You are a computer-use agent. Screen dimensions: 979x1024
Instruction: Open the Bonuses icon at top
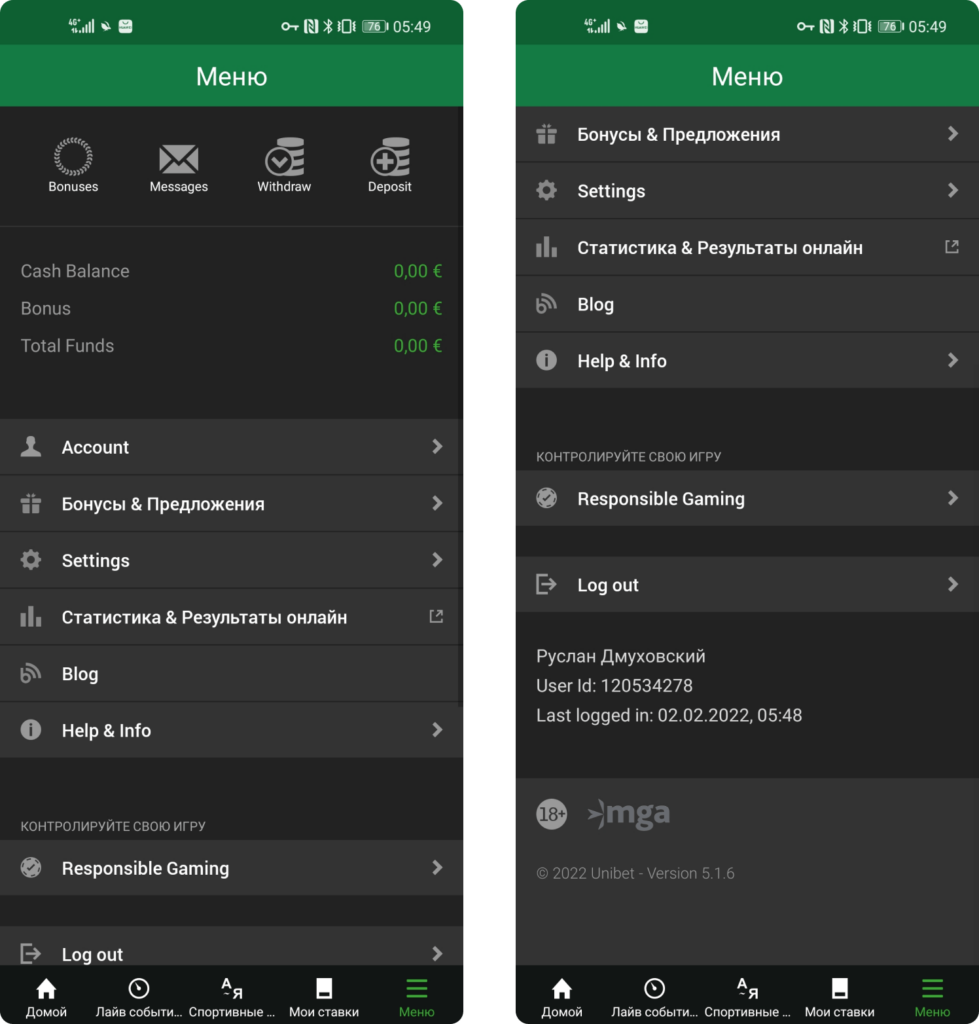pos(72,156)
